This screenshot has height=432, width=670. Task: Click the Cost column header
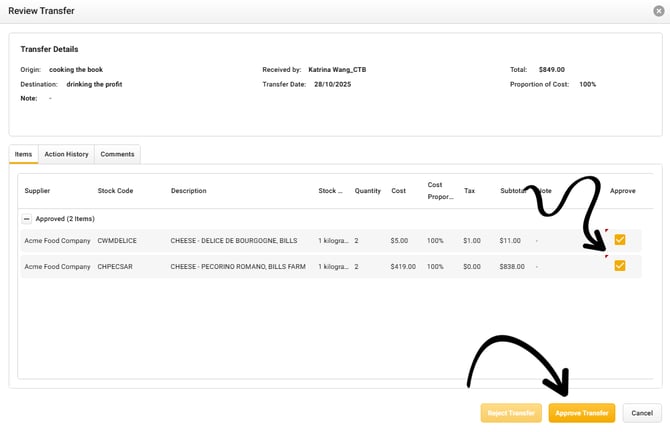pyautogui.click(x=398, y=191)
